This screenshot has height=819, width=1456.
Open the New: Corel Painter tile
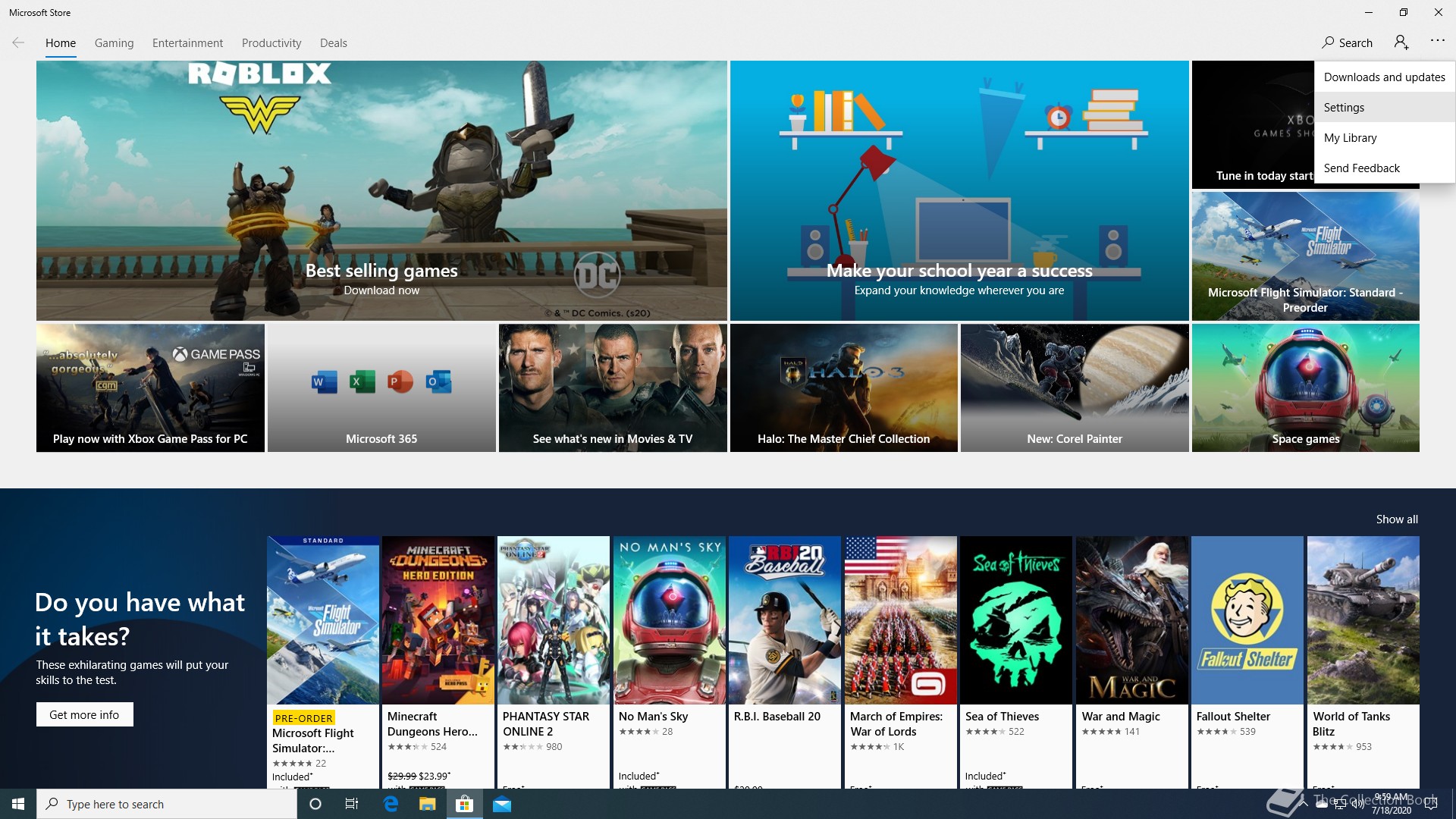(1075, 388)
